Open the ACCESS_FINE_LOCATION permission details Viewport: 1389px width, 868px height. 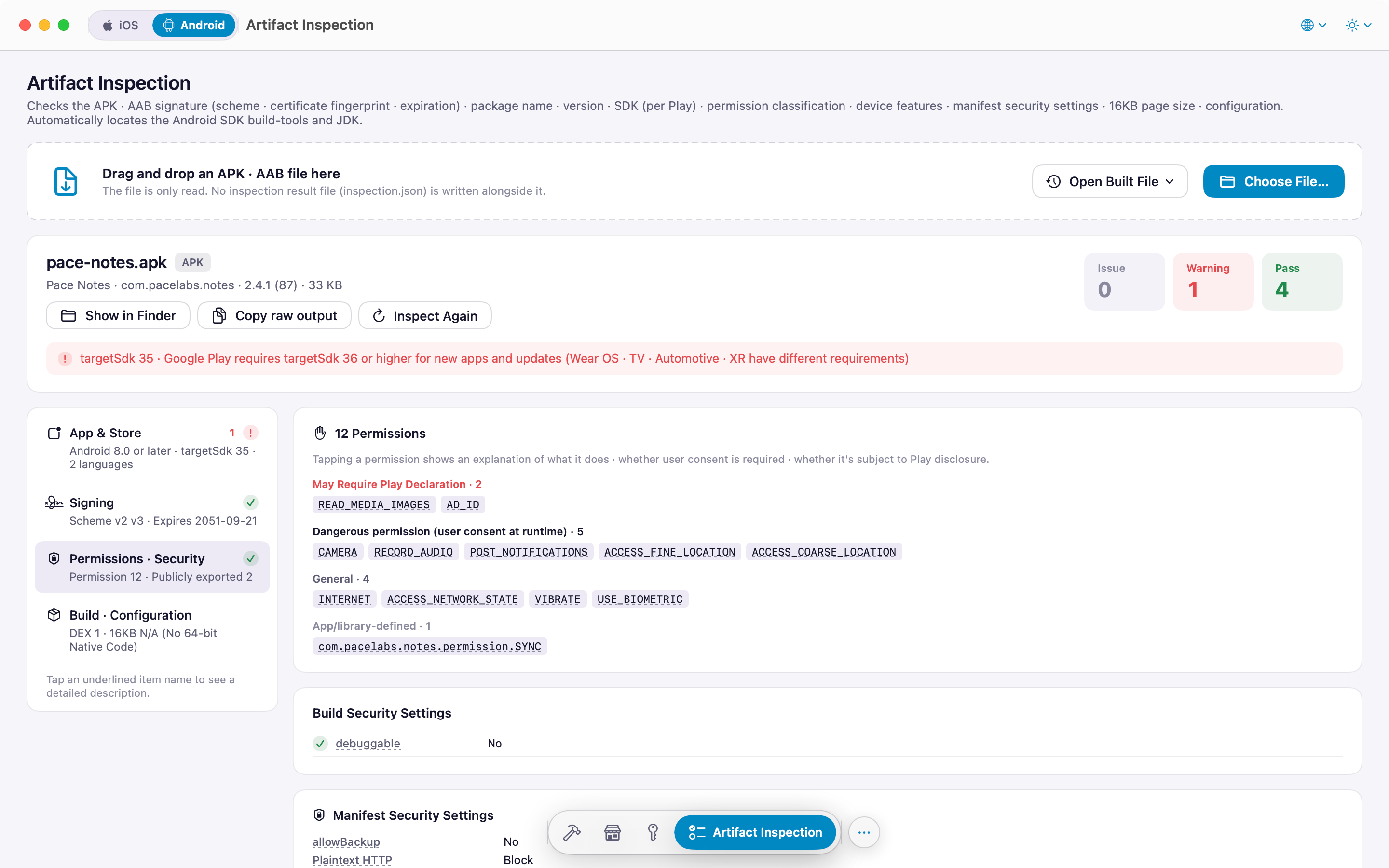(x=670, y=552)
